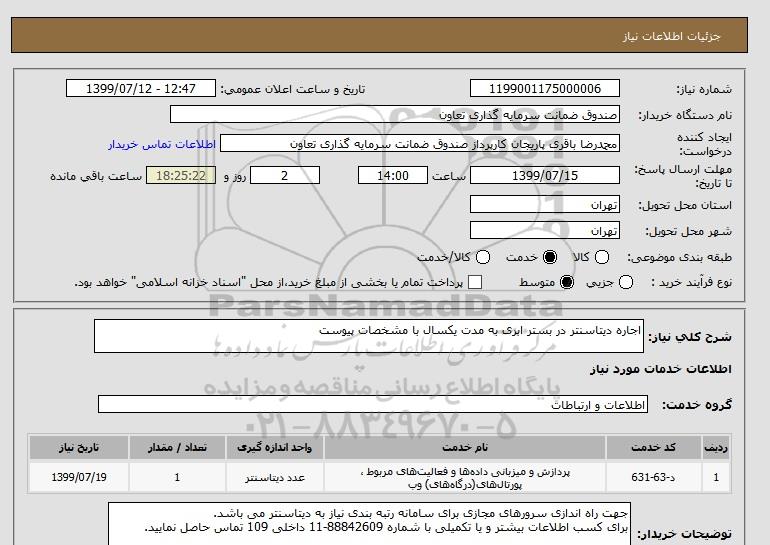Click the توضیحات خریدار label
770x545 pixels.
click(x=684, y=534)
